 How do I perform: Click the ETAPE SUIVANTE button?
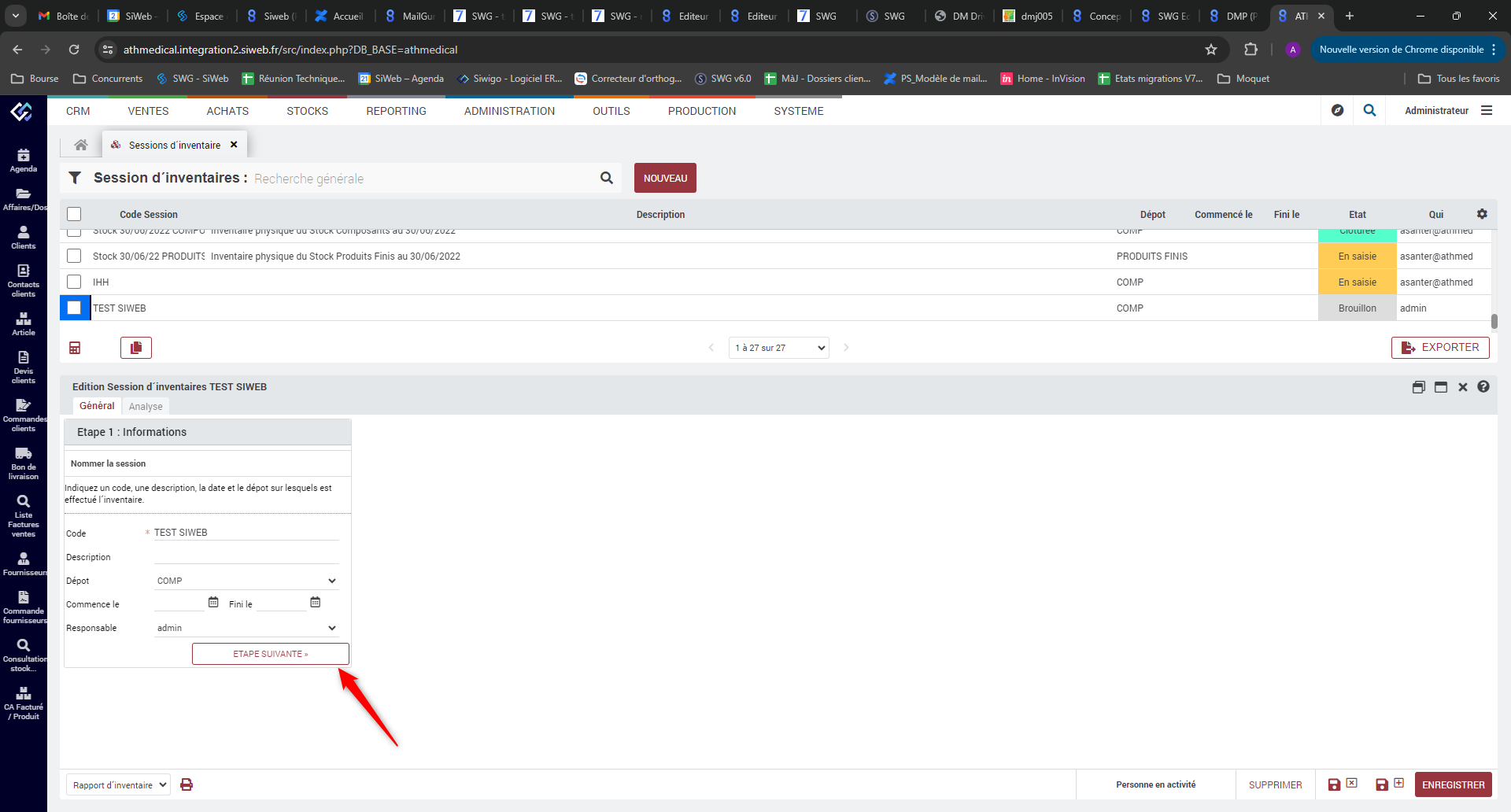click(x=270, y=654)
